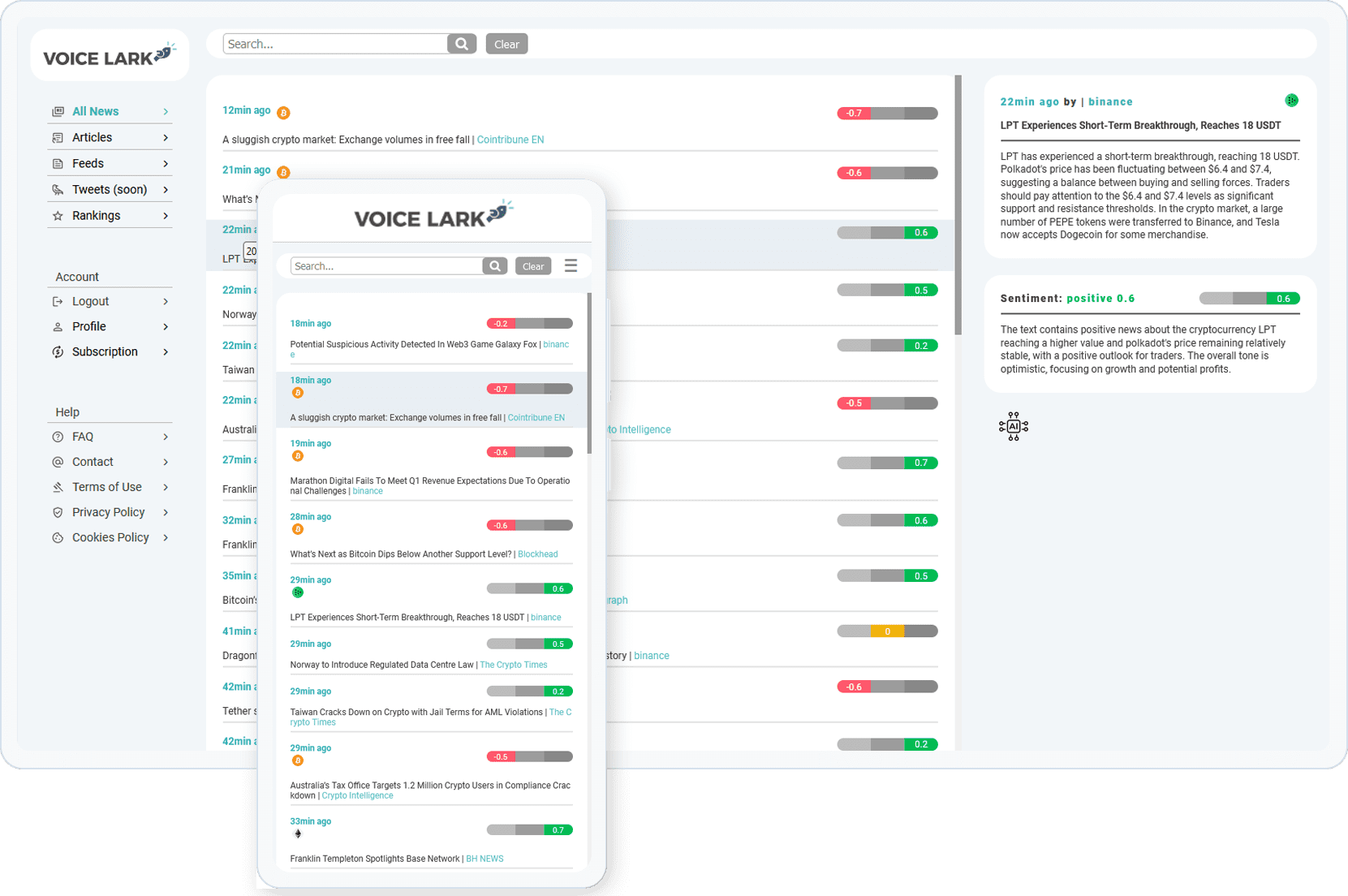Expand the Articles chevron arrow
1348x896 pixels.
click(166, 138)
